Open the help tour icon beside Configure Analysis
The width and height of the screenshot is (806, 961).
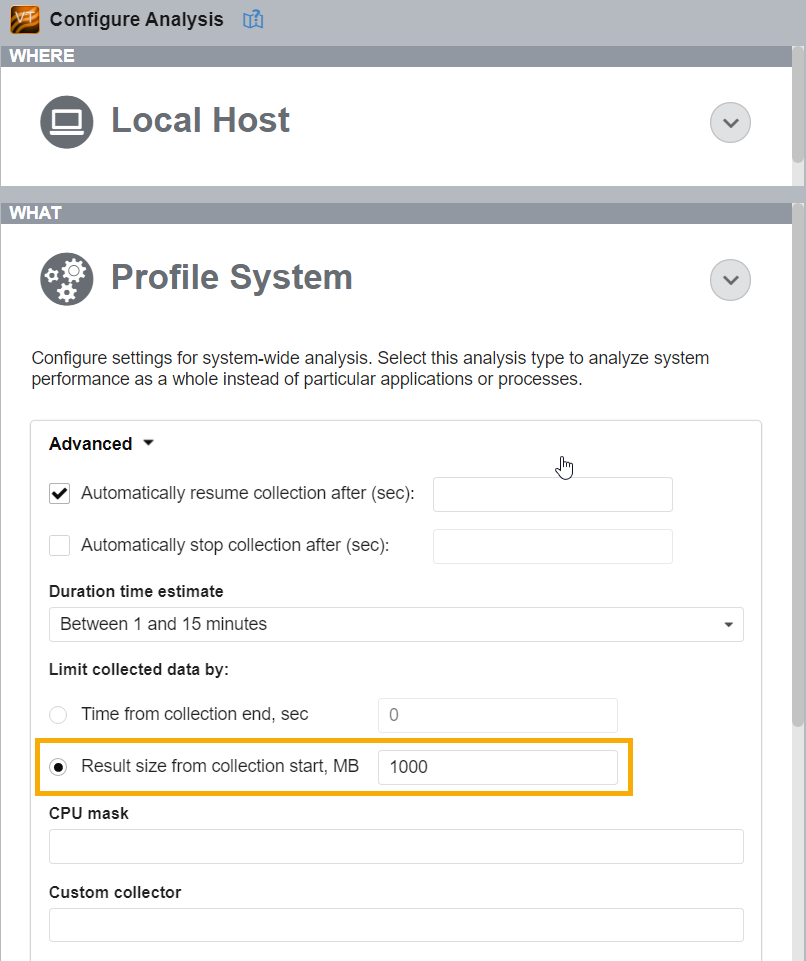pyautogui.click(x=253, y=20)
